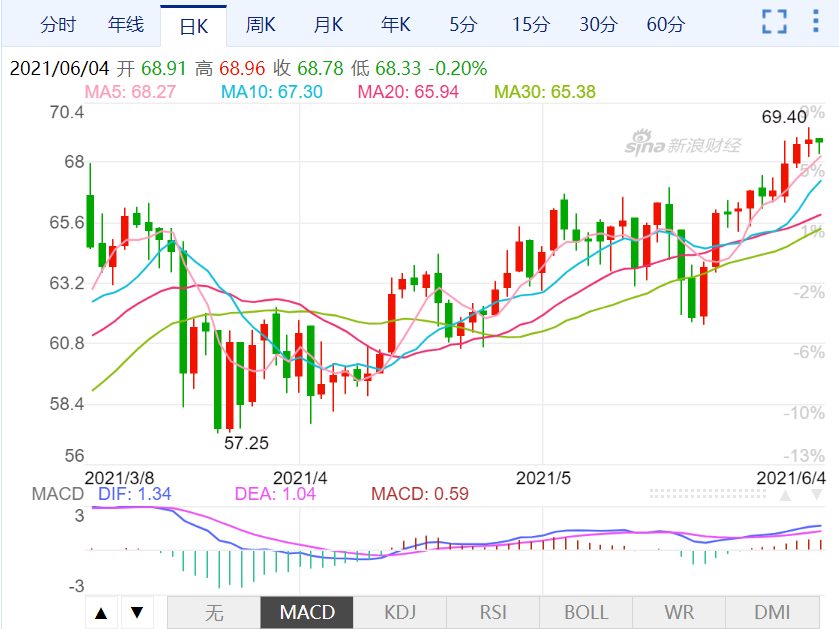
Task: Switch indicator to KDJ
Action: (400, 612)
